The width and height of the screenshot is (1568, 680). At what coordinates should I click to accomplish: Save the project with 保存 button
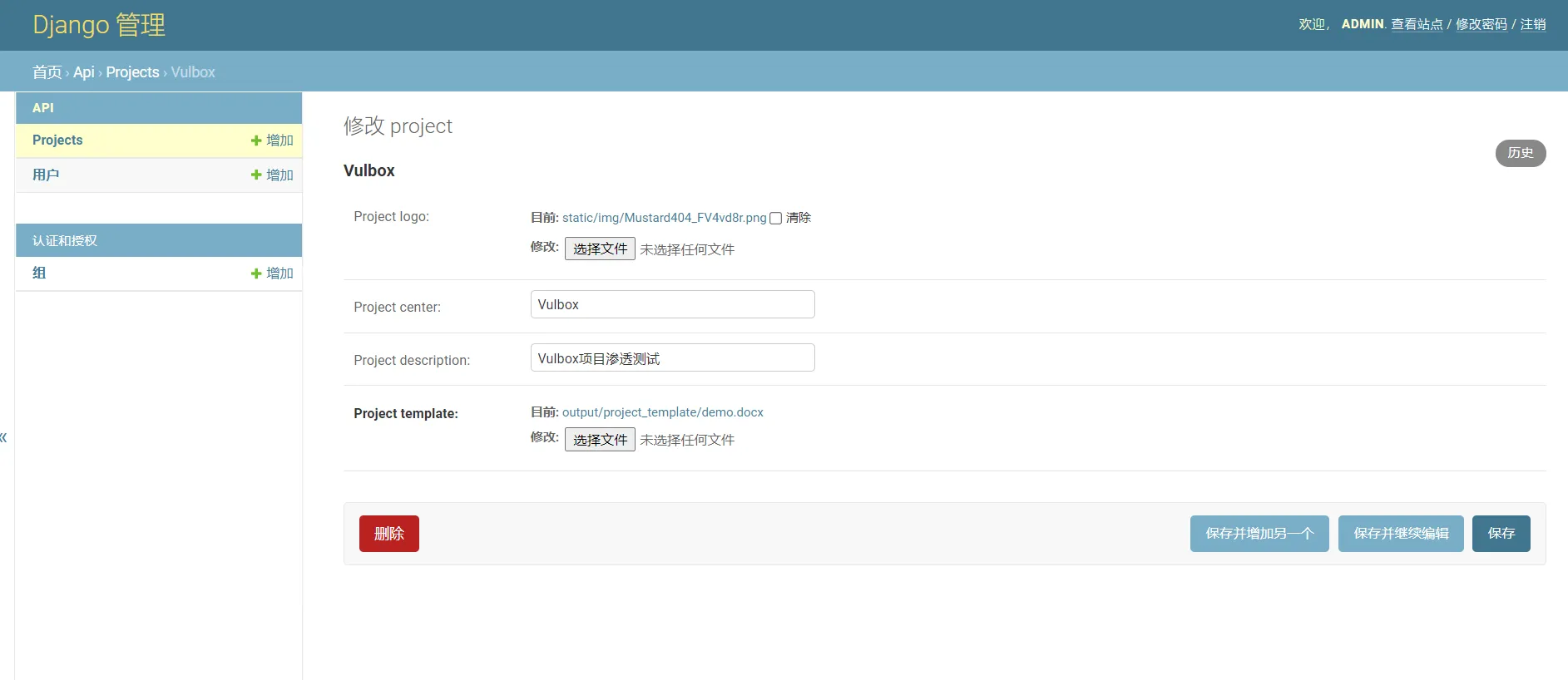click(x=1501, y=534)
